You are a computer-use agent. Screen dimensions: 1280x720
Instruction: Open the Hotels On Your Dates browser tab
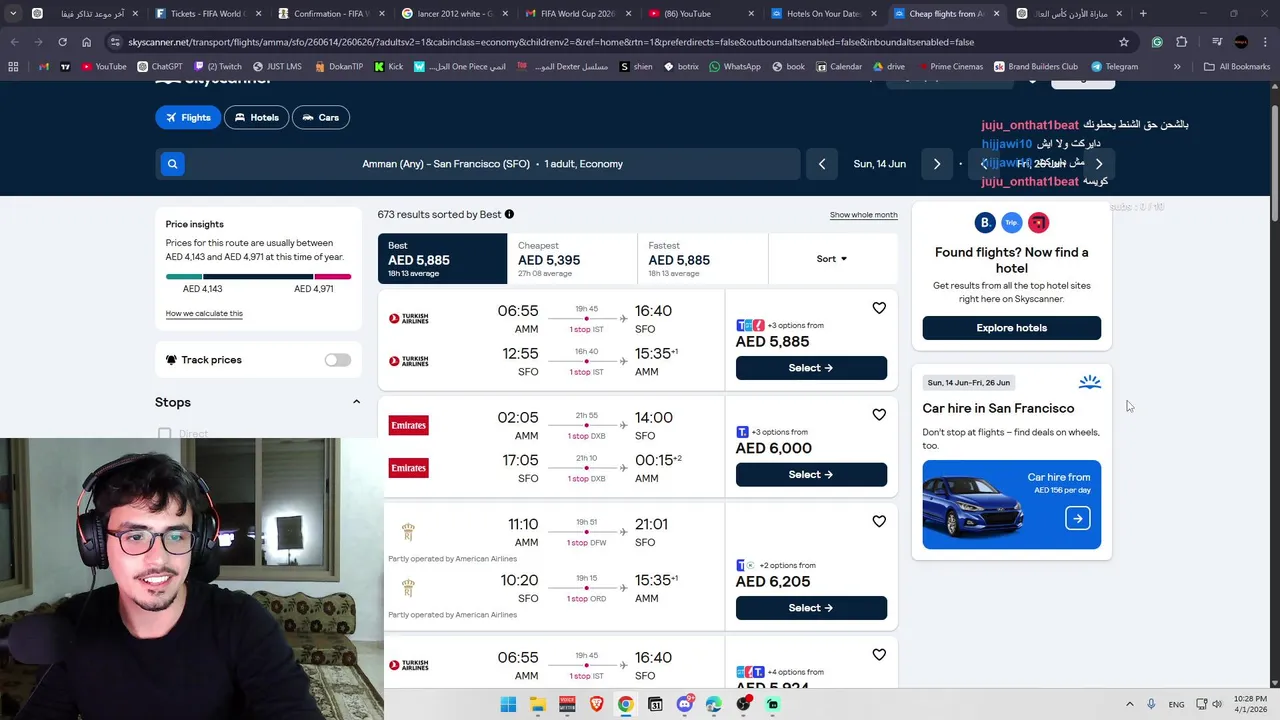coord(823,14)
